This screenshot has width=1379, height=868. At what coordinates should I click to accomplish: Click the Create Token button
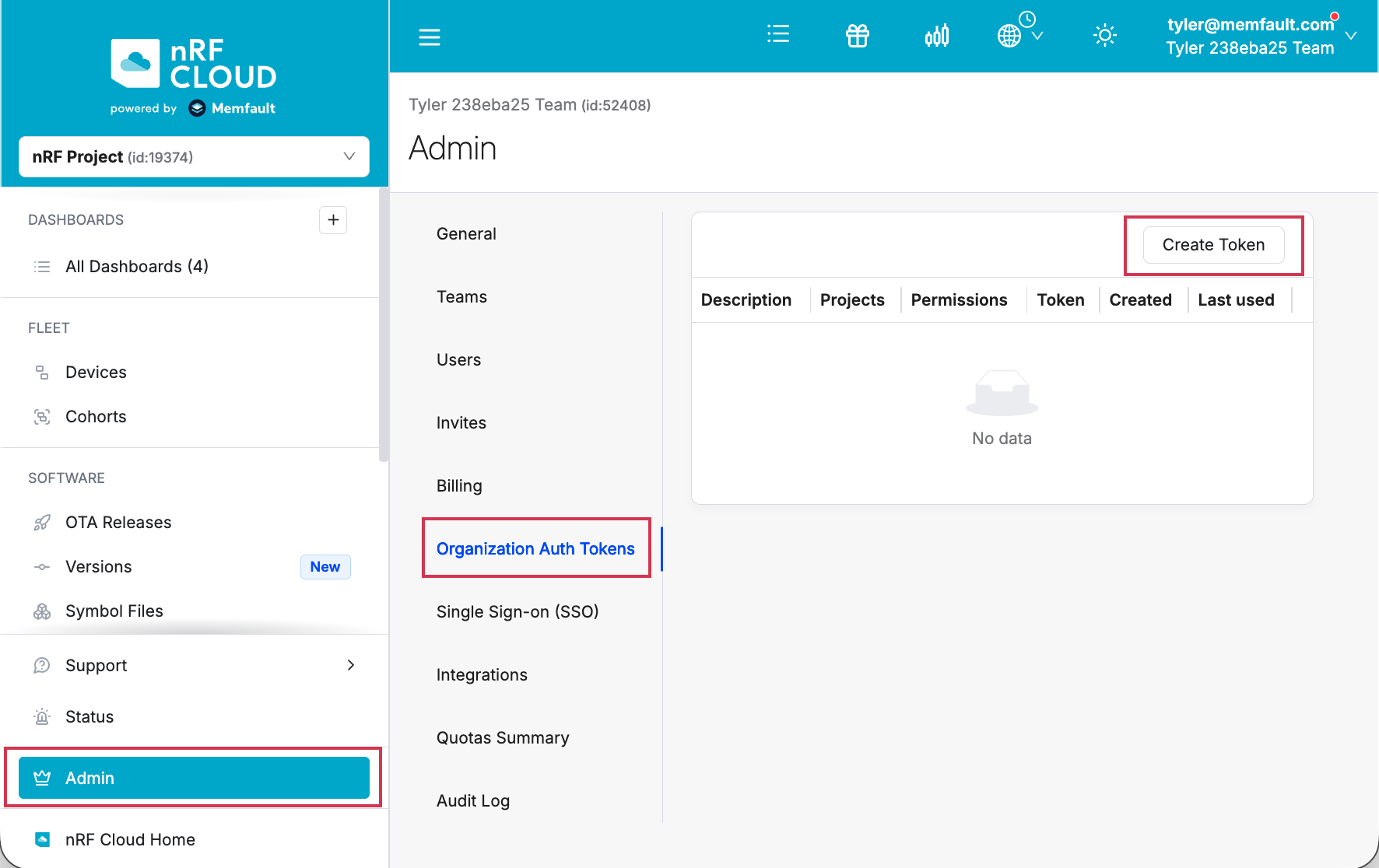[1213, 245]
